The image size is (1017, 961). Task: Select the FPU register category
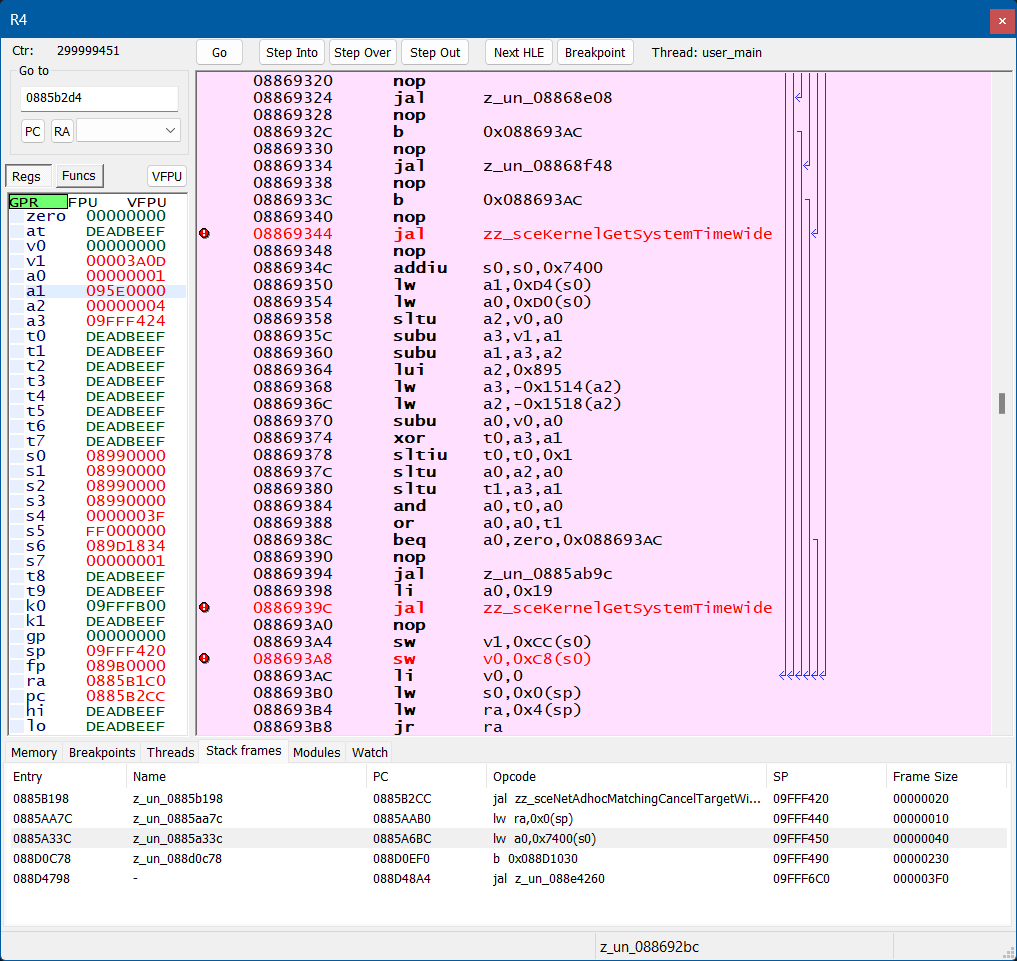83,202
